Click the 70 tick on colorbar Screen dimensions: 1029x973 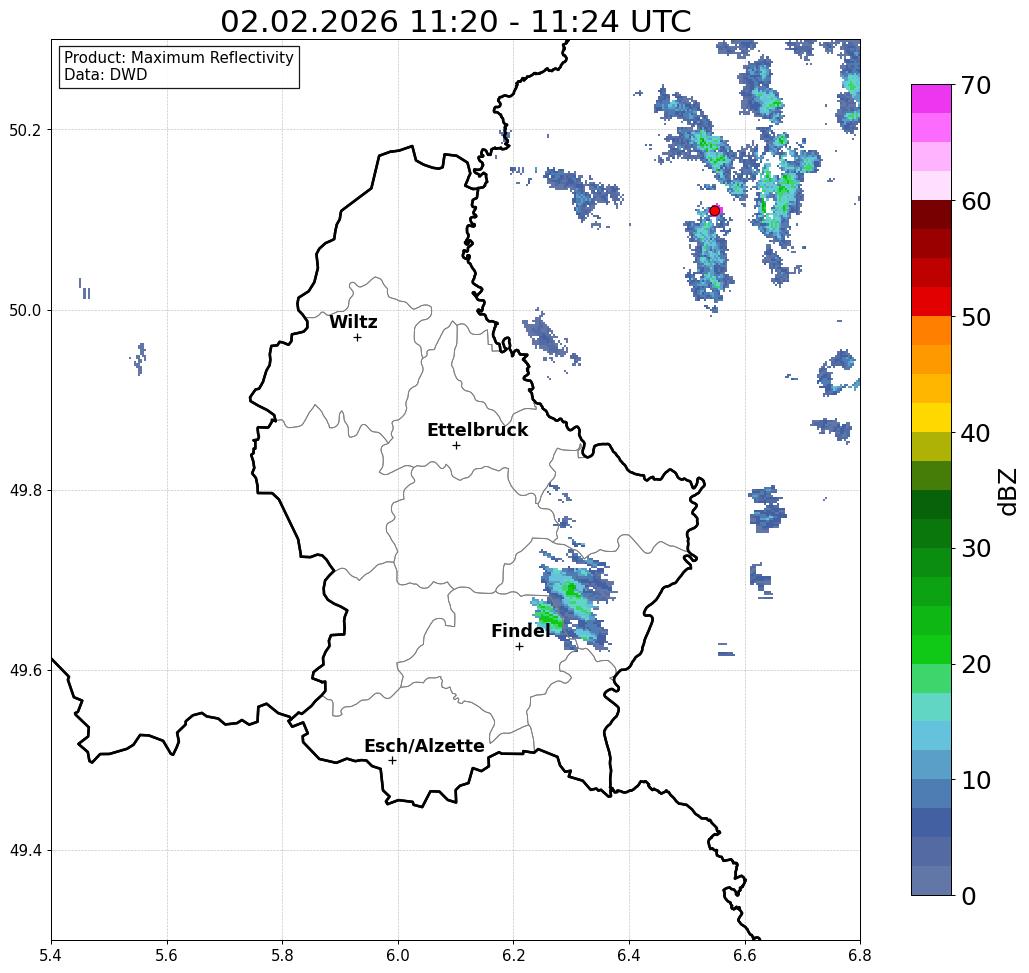975,85
